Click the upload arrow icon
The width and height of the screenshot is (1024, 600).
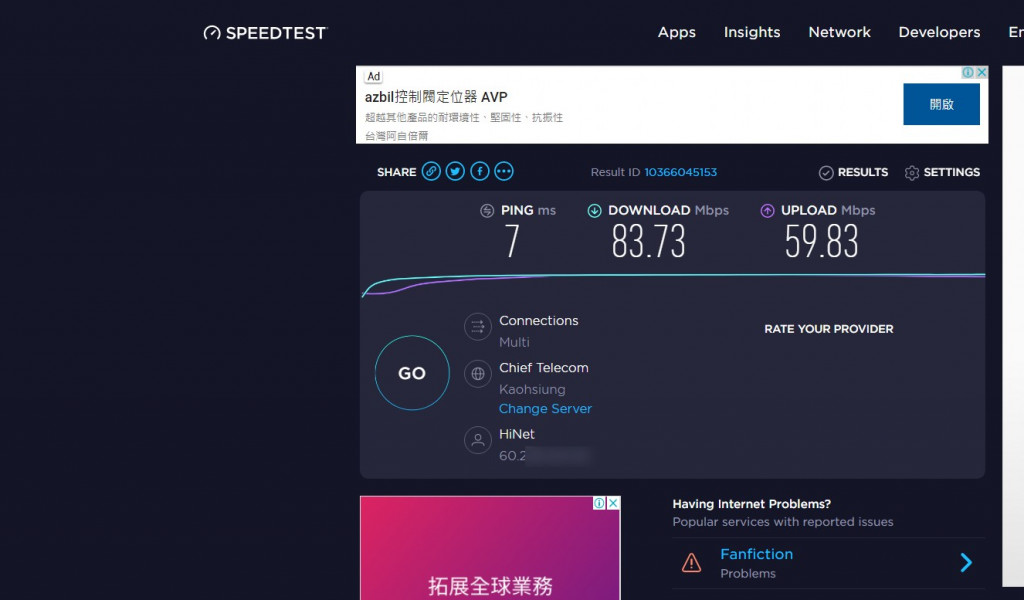[x=767, y=210]
